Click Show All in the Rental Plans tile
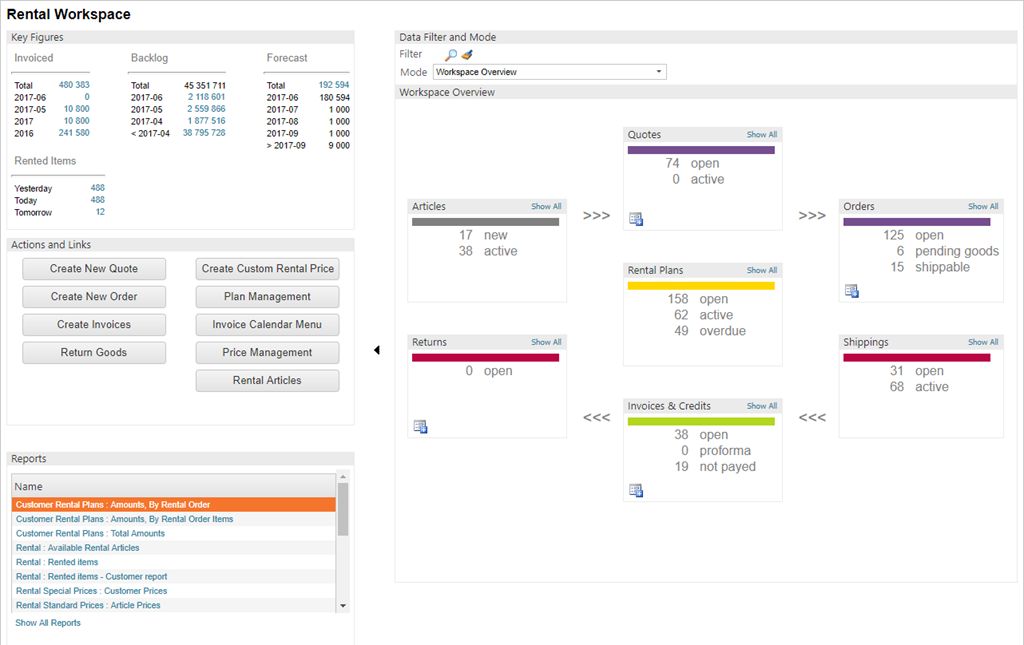The image size is (1024, 645). point(761,270)
